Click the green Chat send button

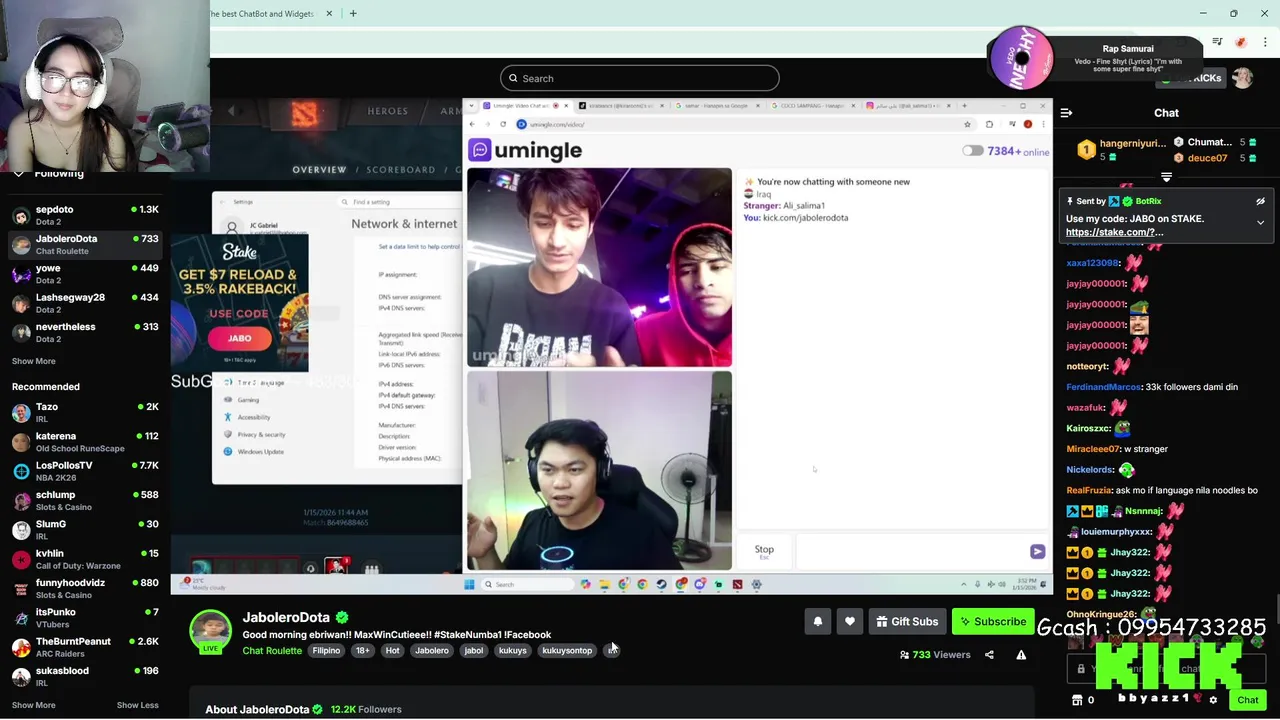click(1247, 700)
